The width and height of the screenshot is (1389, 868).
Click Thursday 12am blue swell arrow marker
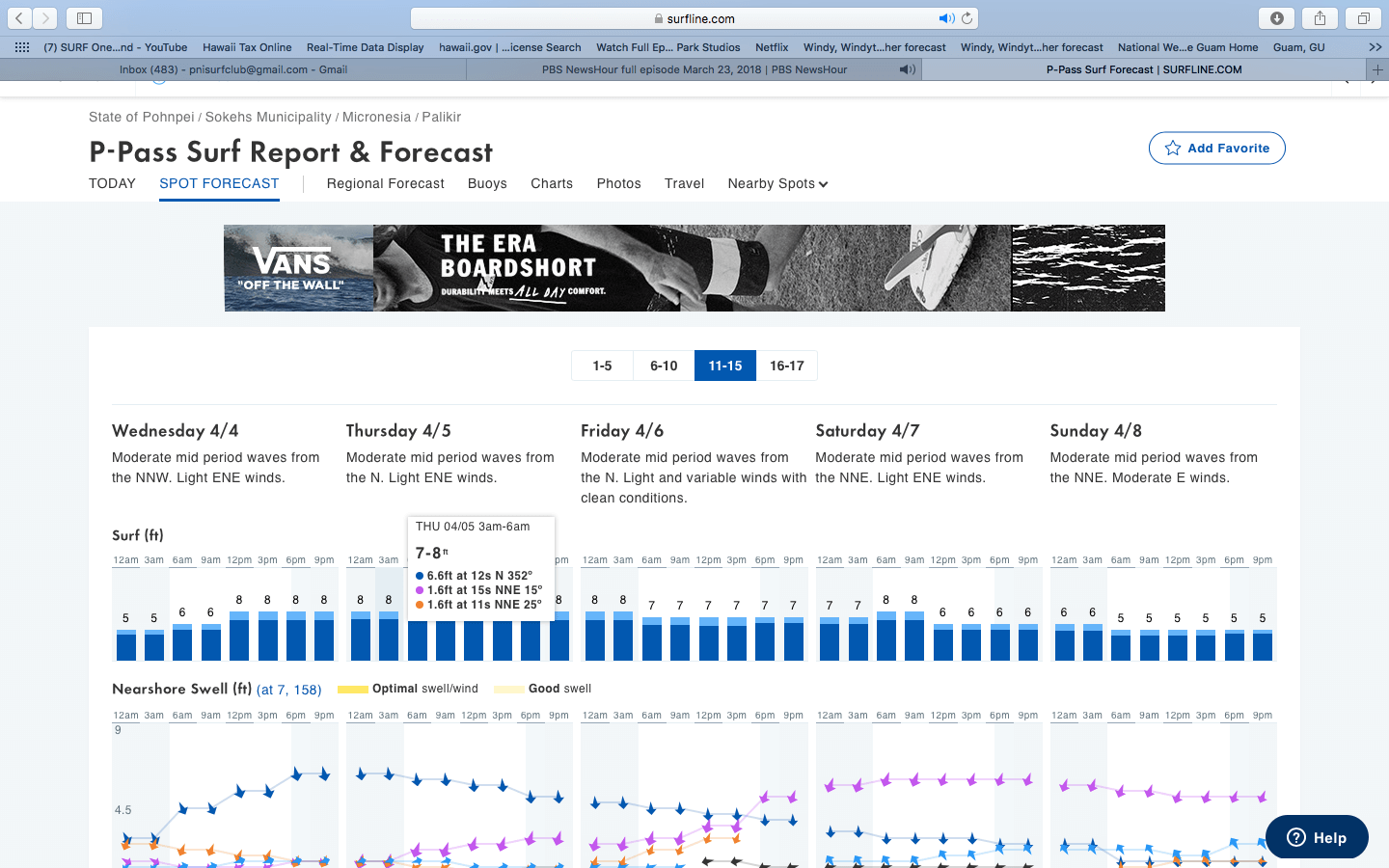tap(361, 773)
